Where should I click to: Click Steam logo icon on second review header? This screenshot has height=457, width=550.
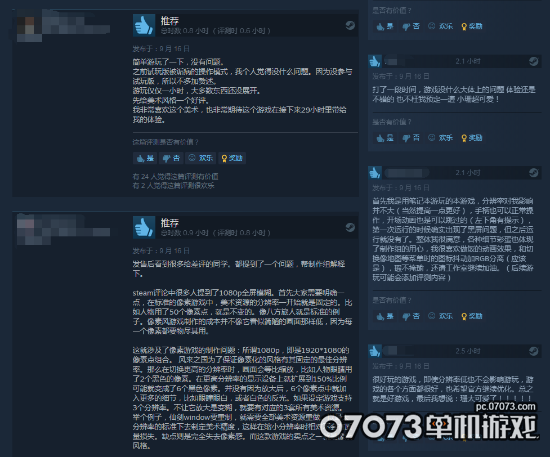(x=350, y=227)
